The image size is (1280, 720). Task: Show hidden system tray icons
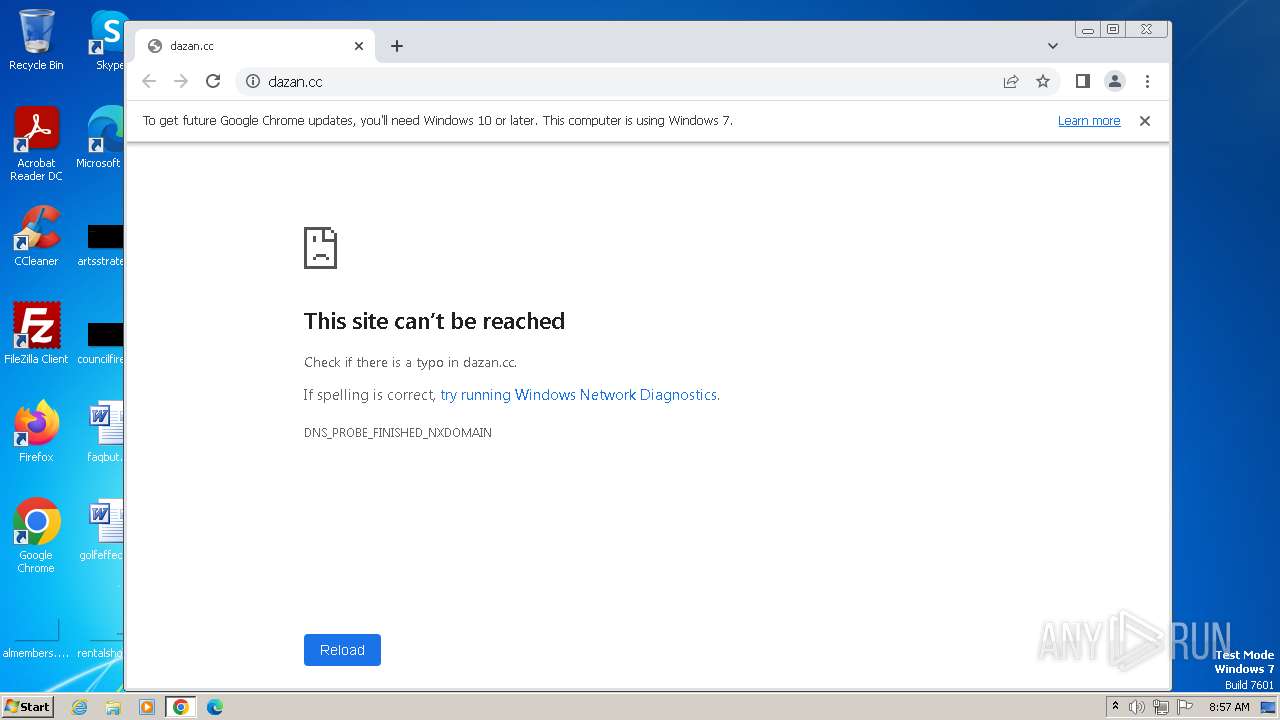point(1115,707)
